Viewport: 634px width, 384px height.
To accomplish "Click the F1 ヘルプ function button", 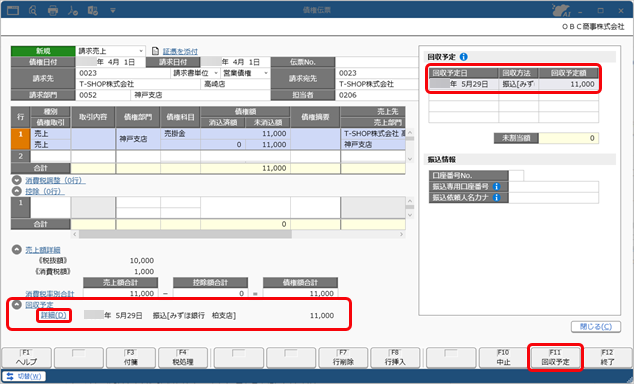I will click(27, 358).
